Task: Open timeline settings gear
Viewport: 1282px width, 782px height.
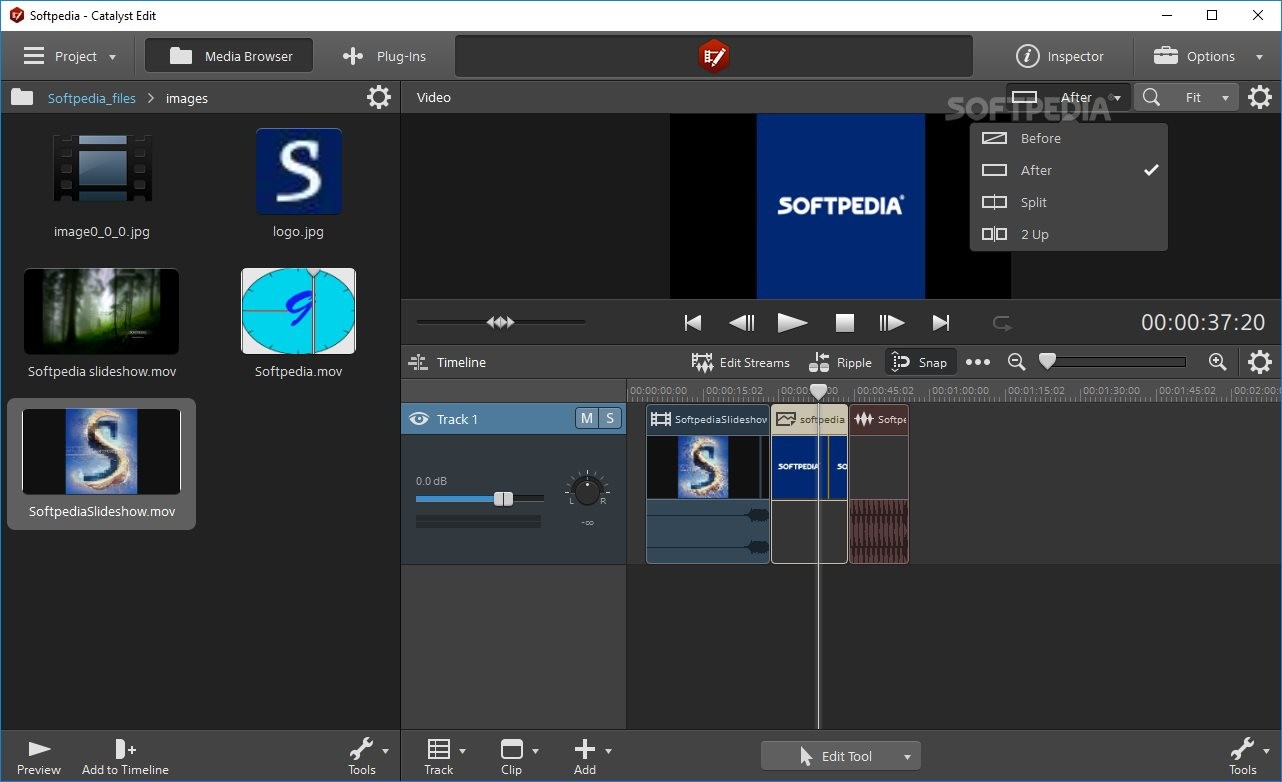Action: (1260, 362)
